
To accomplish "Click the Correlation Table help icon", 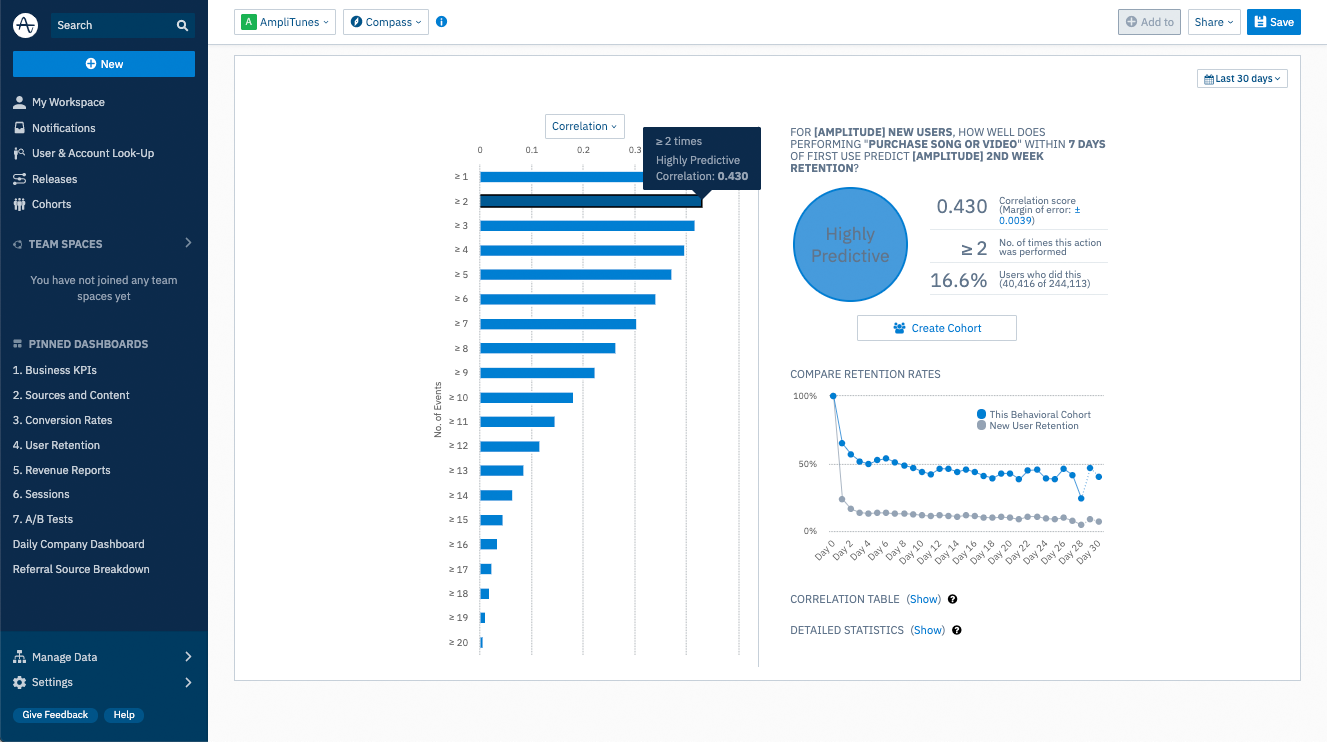I will [x=953, y=599].
